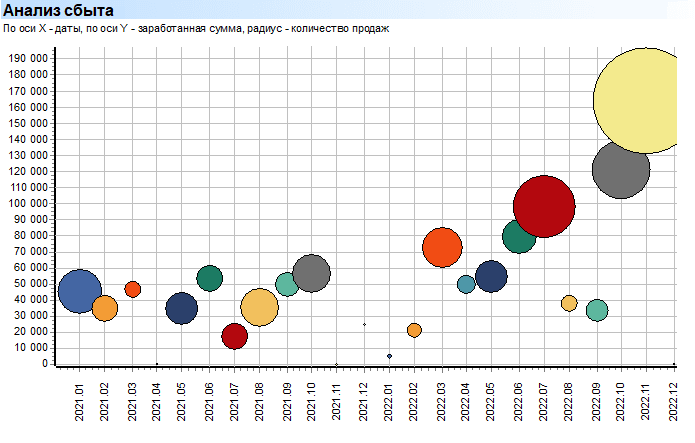This screenshot has width=695, height=443.
Task: Click the '2021.11' X-axis label
Action: click(x=336, y=402)
